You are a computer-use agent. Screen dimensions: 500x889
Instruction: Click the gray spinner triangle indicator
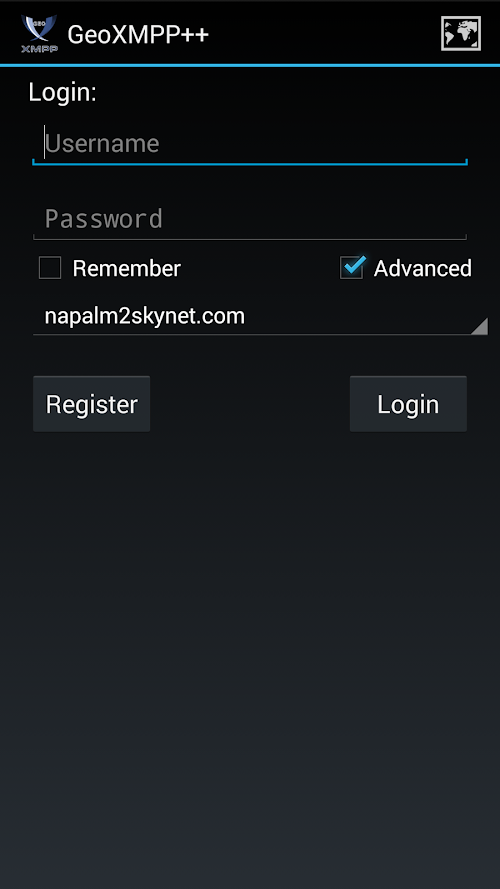[x=479, y=326]
